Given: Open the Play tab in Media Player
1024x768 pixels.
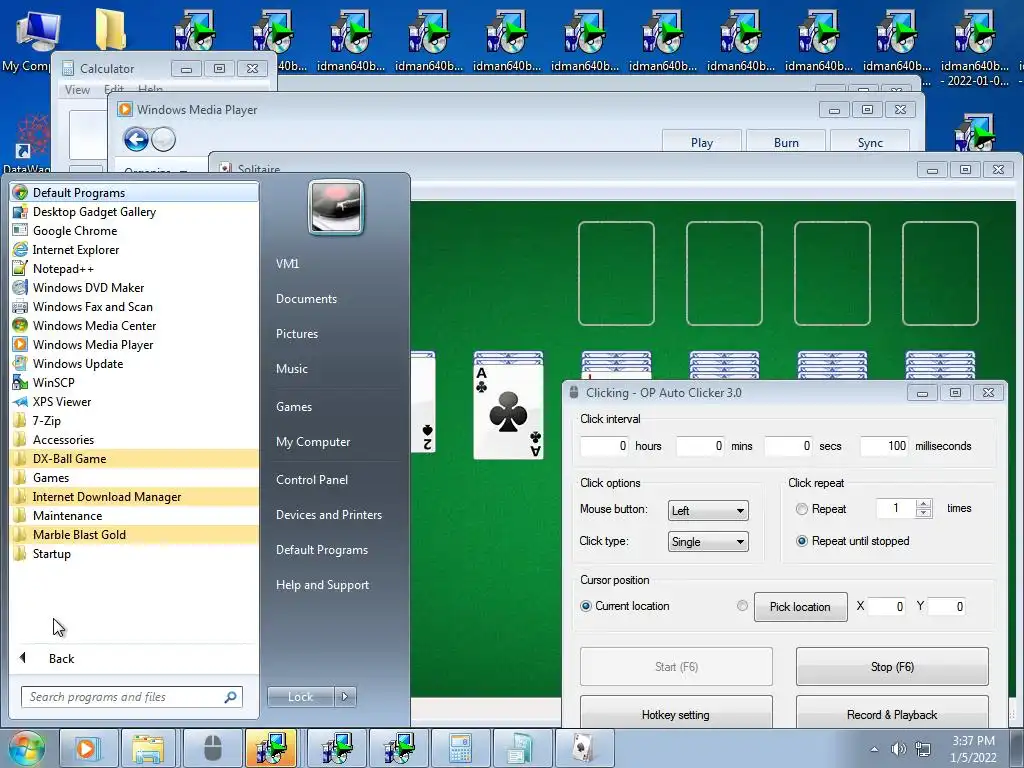Looking at the screenshot, I should point(701,142).
